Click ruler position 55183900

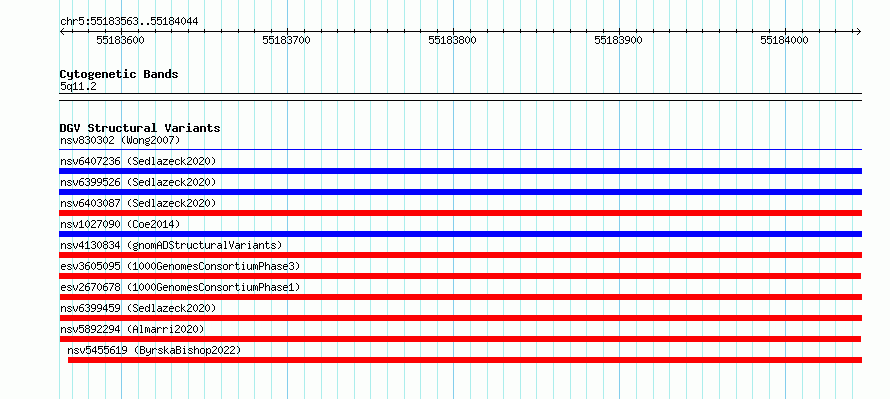[619, 40]
